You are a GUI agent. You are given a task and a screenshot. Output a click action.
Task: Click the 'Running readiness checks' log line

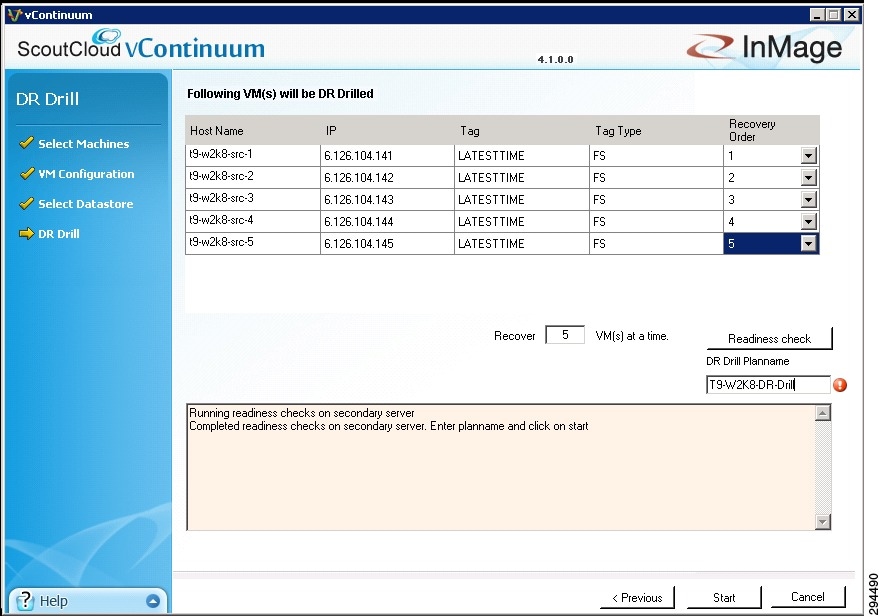coord(302,413)
